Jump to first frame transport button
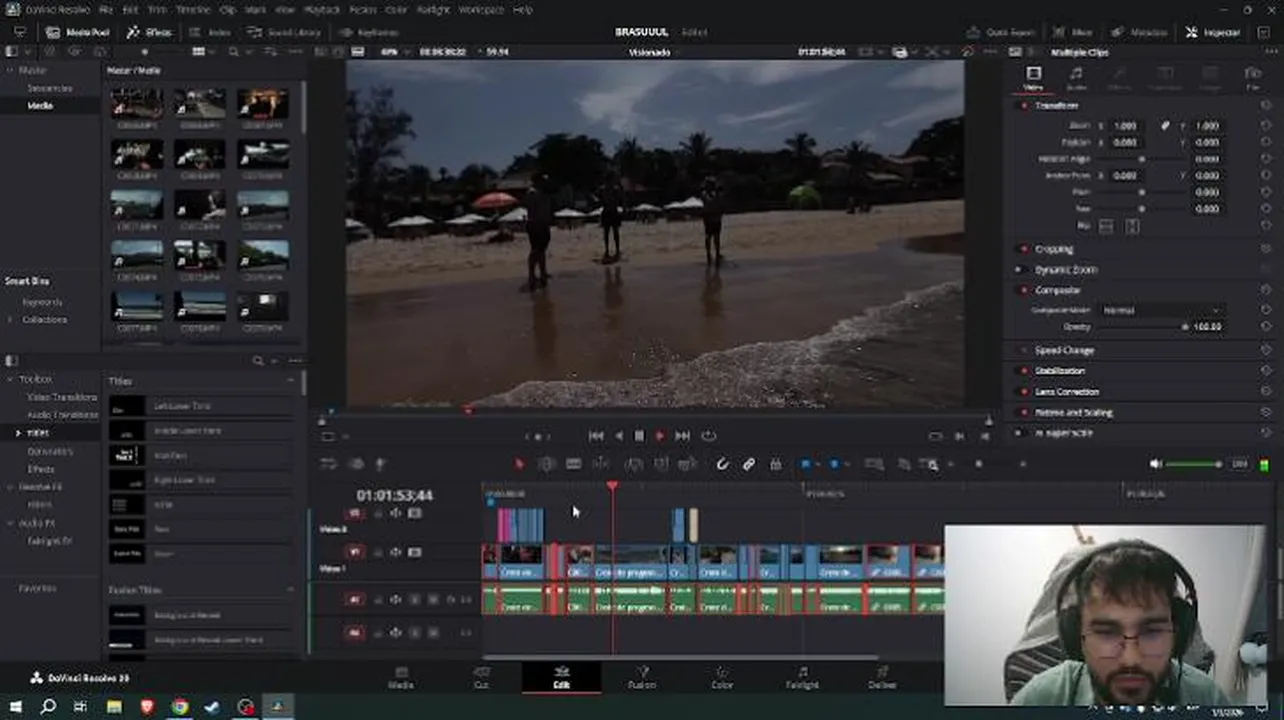 [x=596, y=436]
